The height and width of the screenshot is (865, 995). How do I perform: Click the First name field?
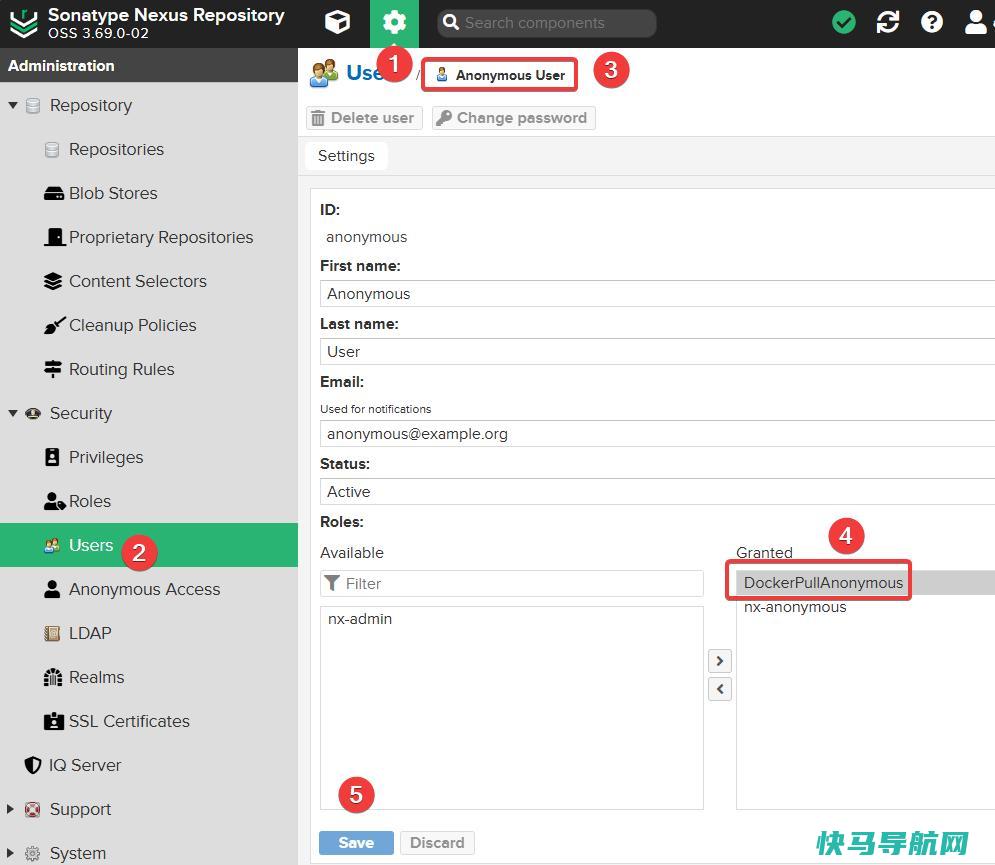(x=657, y=294)
